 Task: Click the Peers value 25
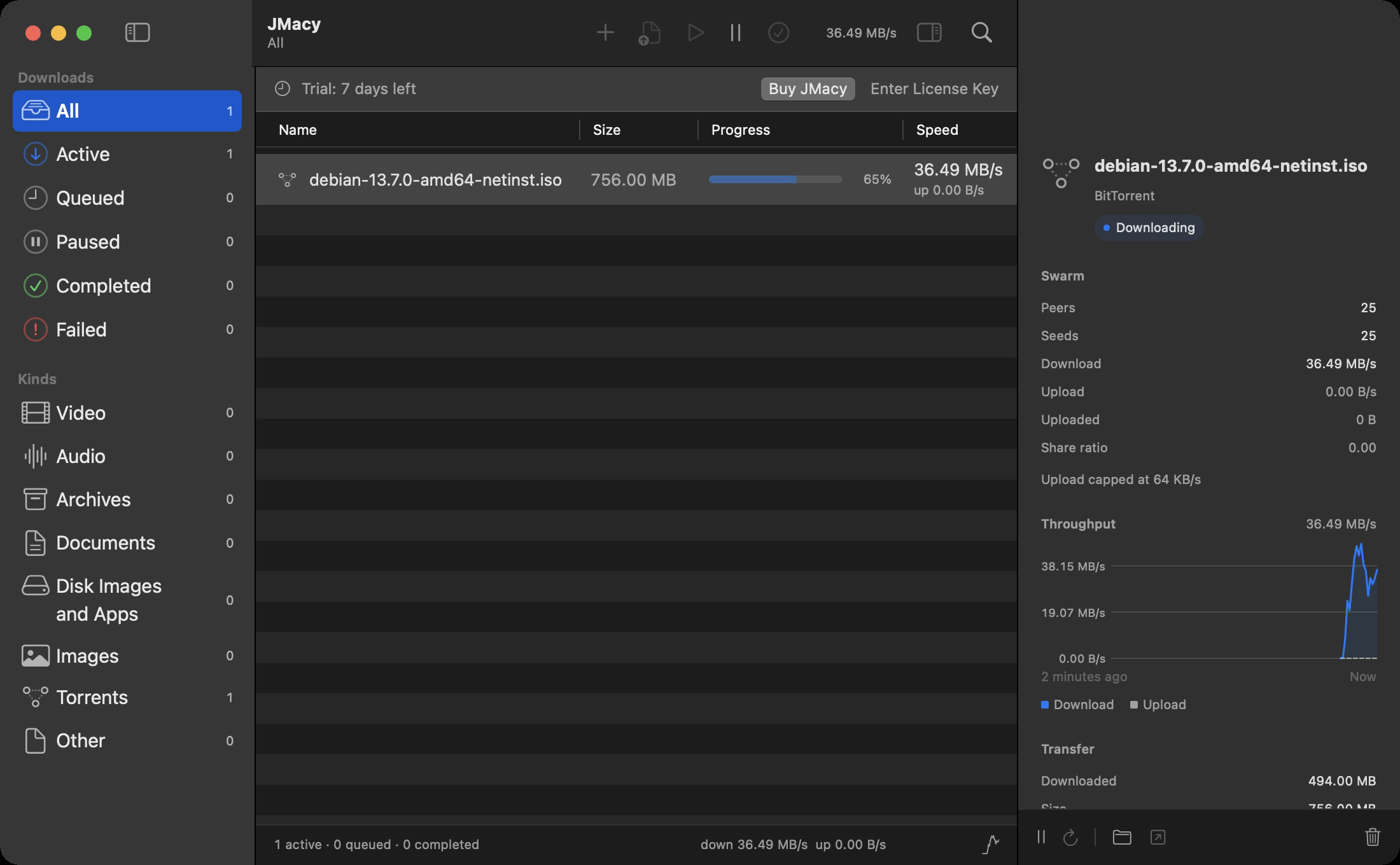tap(1368, 308)
